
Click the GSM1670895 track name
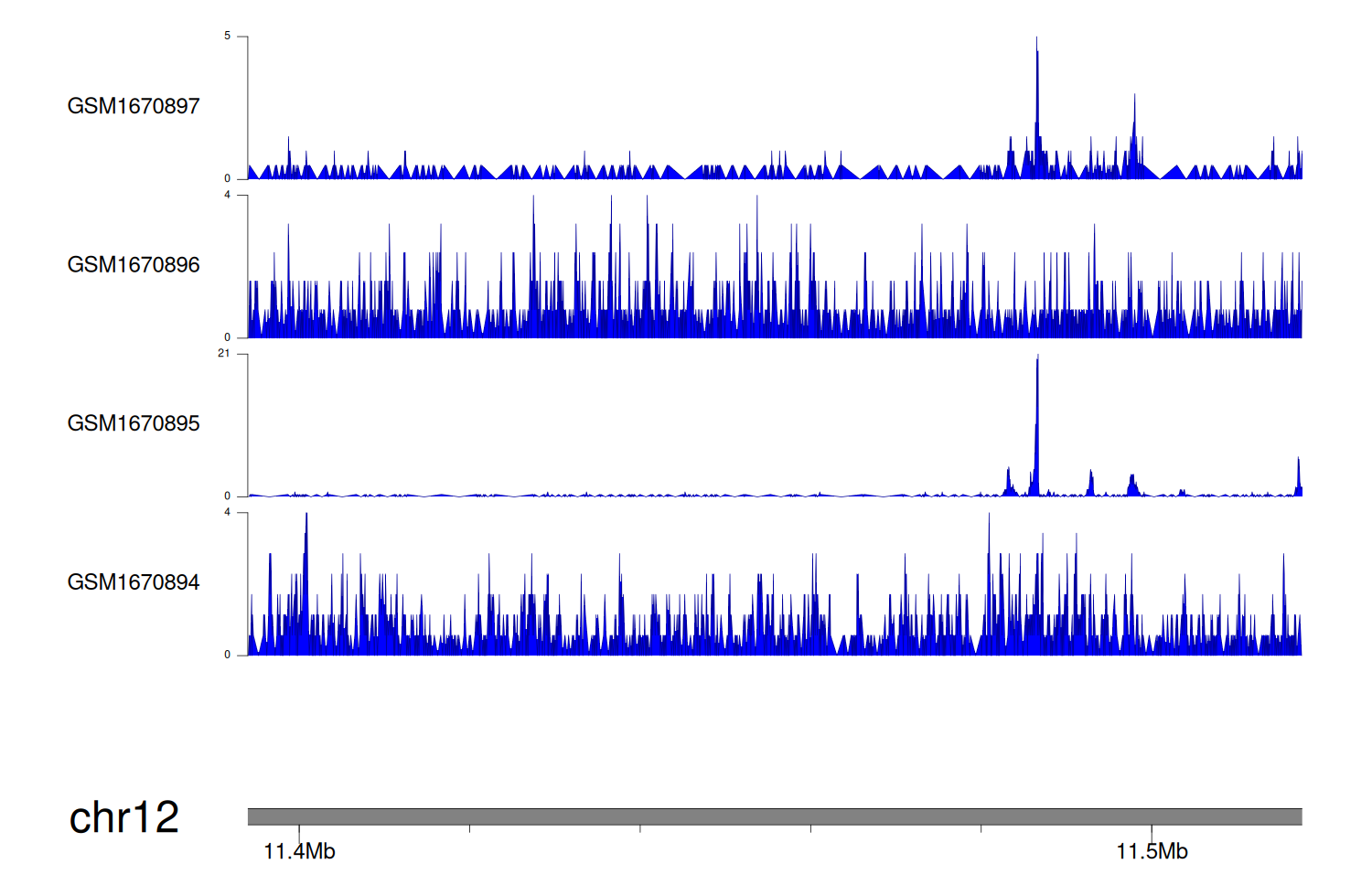pyautogui.click(x=134, y=423)
